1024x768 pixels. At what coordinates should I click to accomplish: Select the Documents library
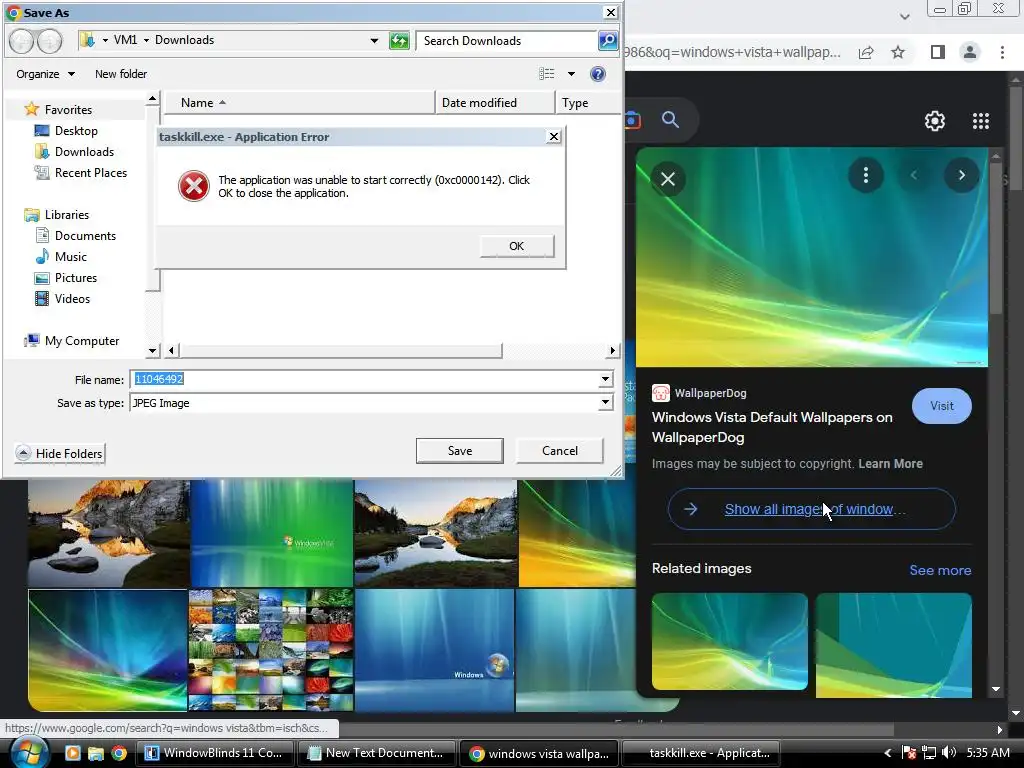[x=85, y=236]
